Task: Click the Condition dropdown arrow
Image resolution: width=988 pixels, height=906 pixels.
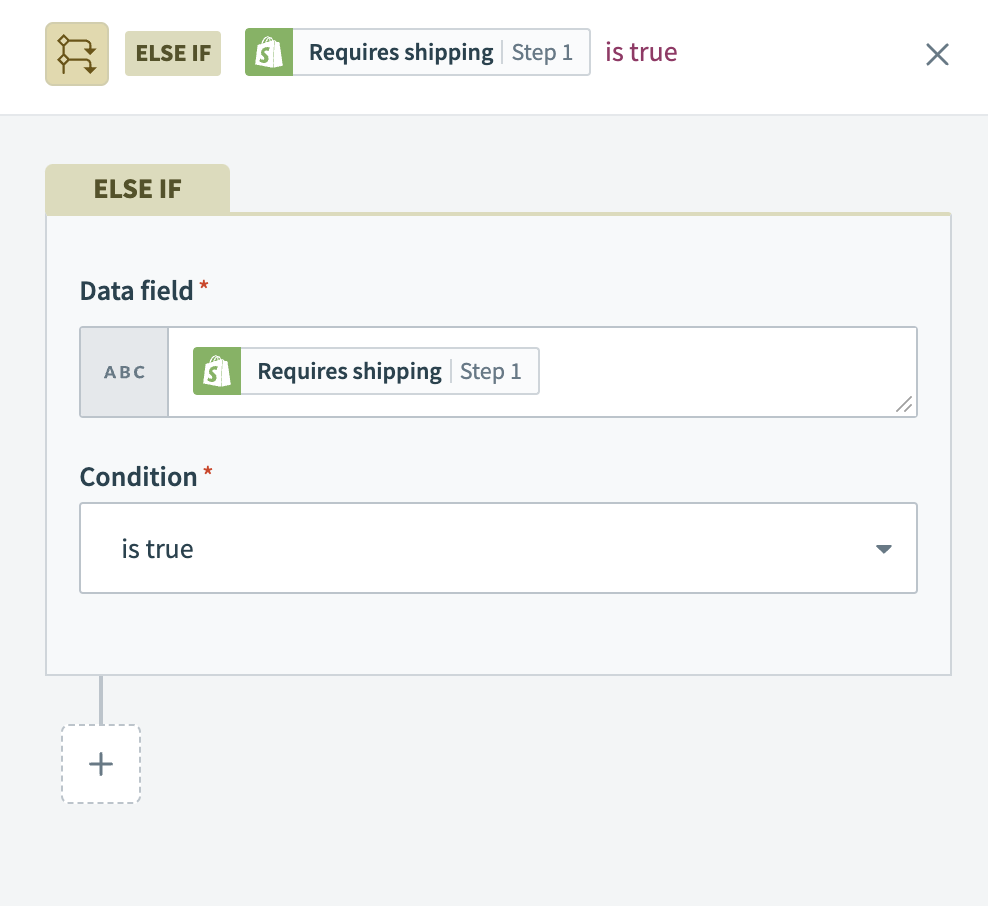Action: [883, 549]
